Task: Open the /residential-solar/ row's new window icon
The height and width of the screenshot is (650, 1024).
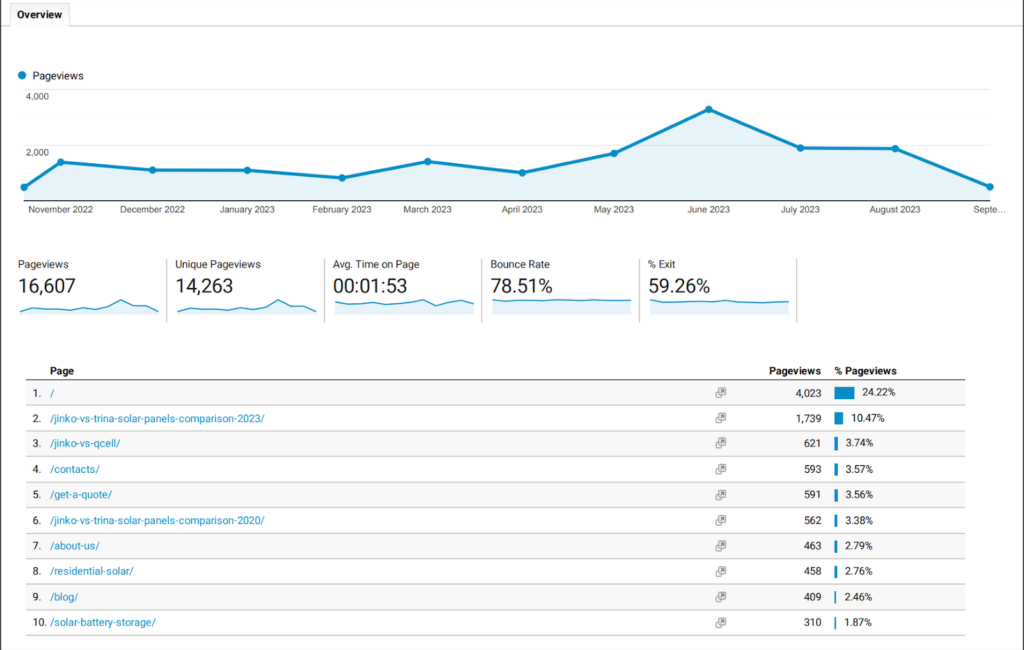Action: click(720, 572)
